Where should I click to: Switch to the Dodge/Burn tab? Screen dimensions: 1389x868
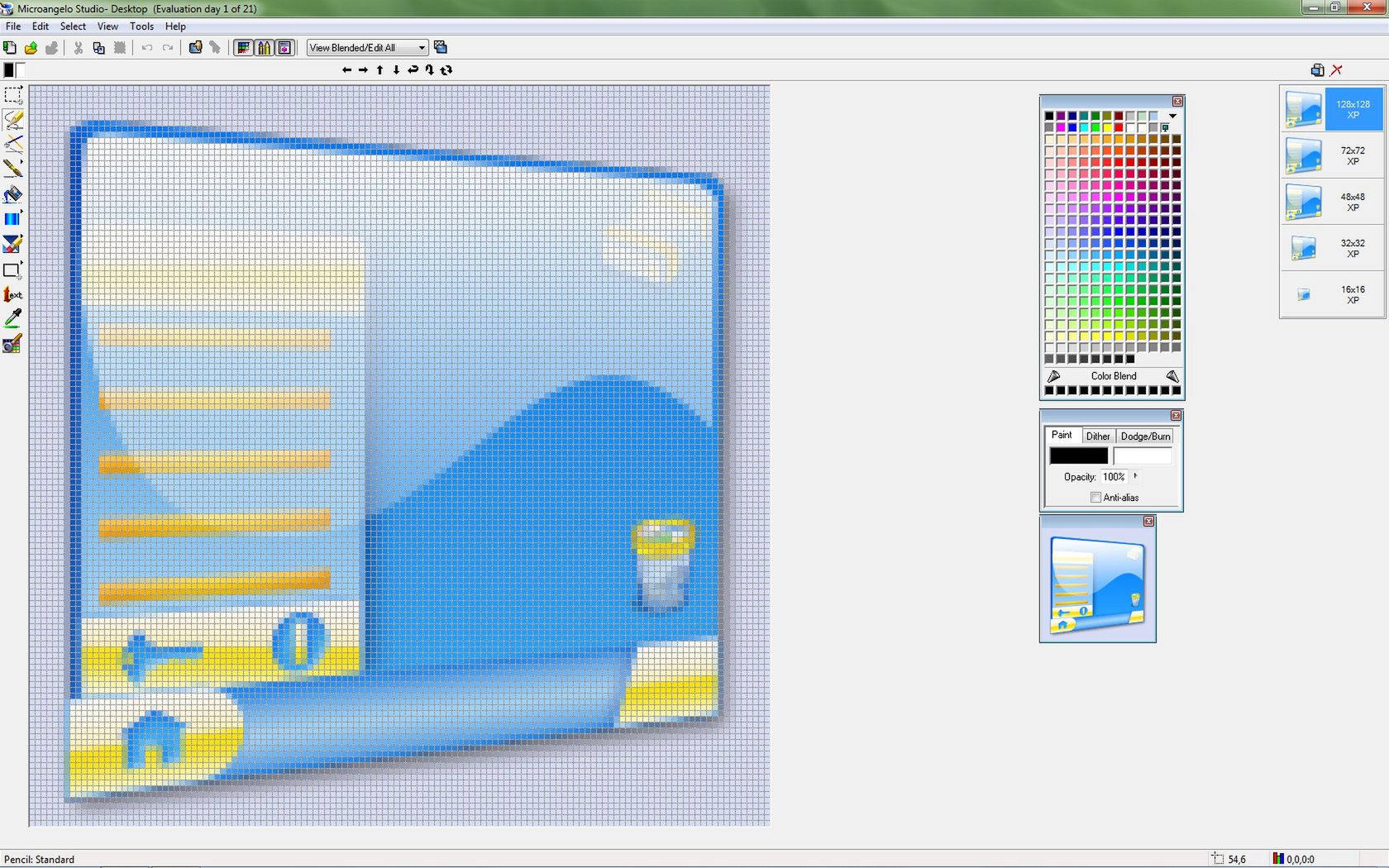tap(1144, 436)
